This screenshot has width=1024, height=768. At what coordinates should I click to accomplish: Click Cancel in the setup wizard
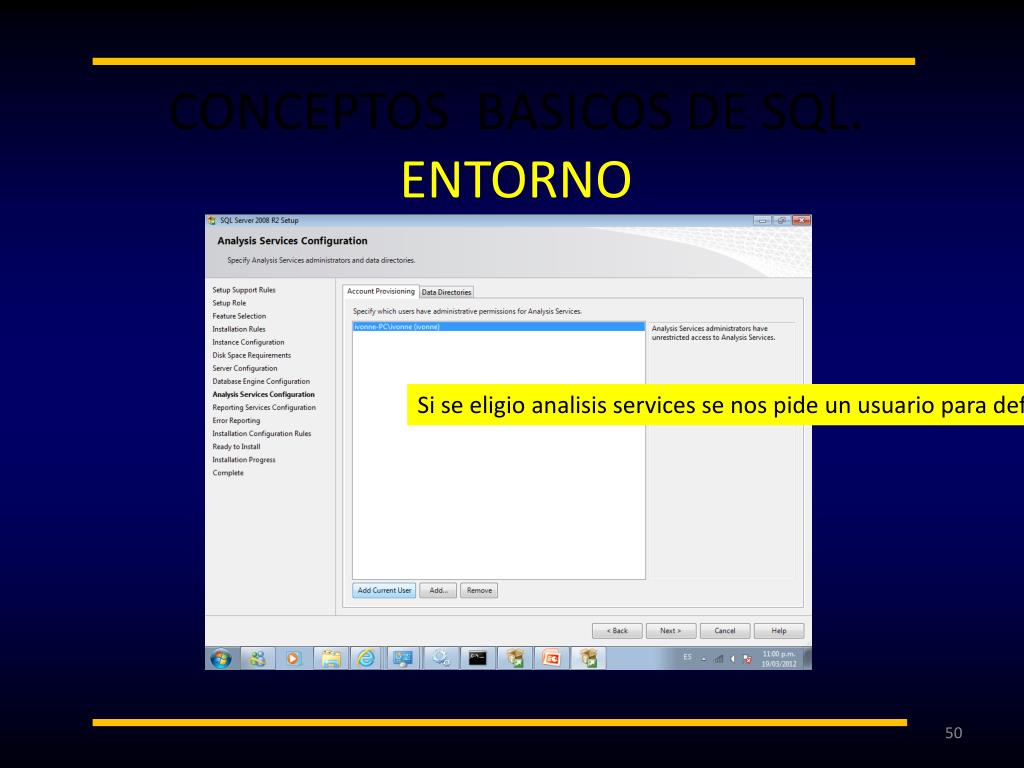[725, 631]
